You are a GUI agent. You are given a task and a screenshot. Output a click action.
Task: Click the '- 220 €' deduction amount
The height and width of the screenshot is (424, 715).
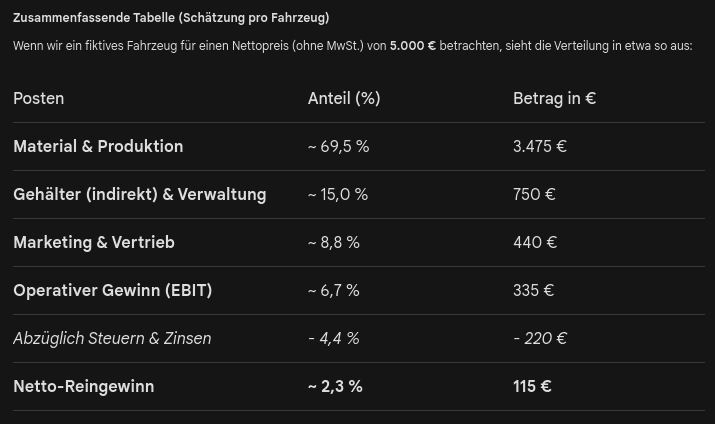coord(540,338)
